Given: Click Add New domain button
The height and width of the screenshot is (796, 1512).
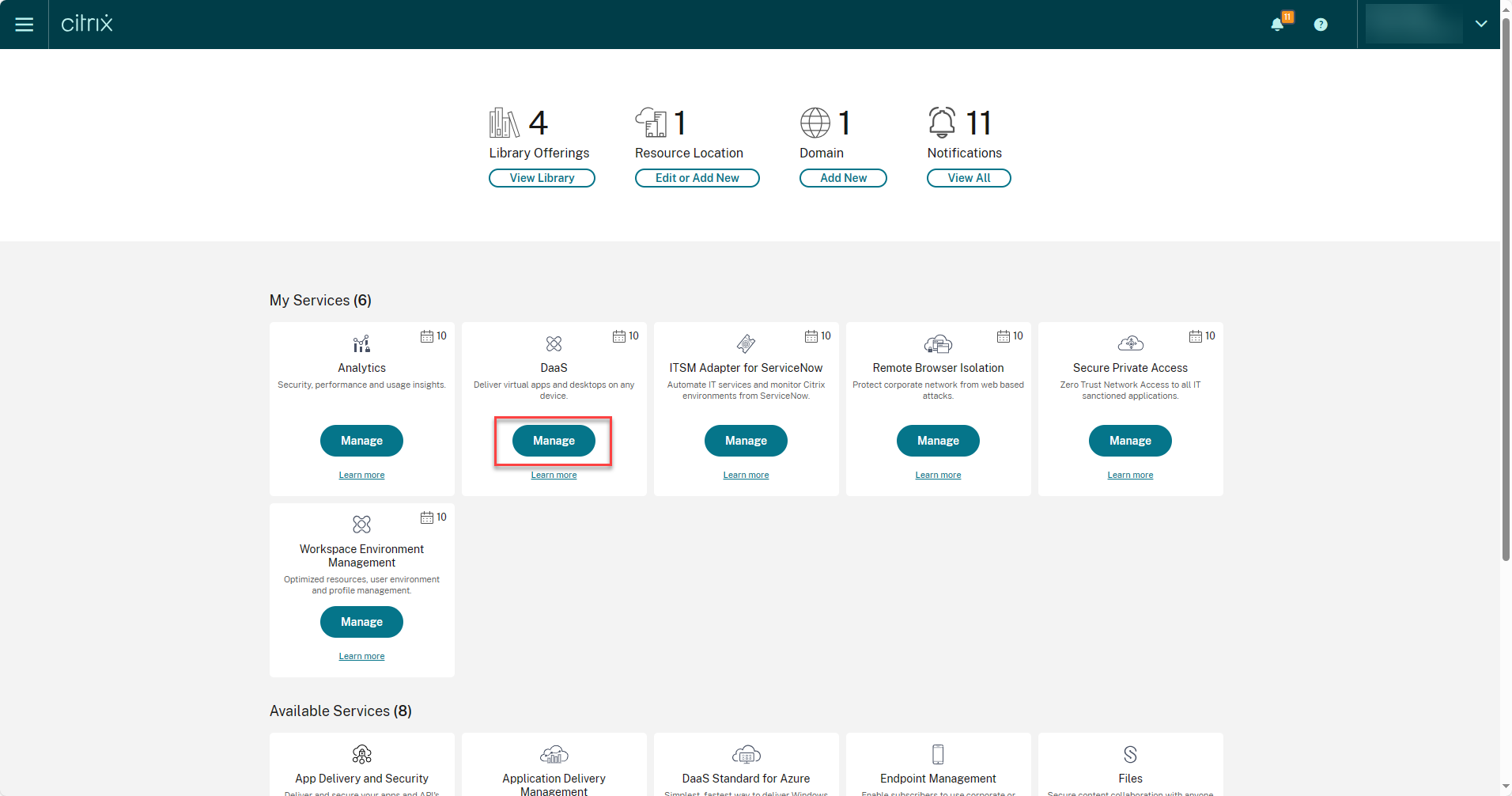Looking at the screenshot, I should 843,178.
